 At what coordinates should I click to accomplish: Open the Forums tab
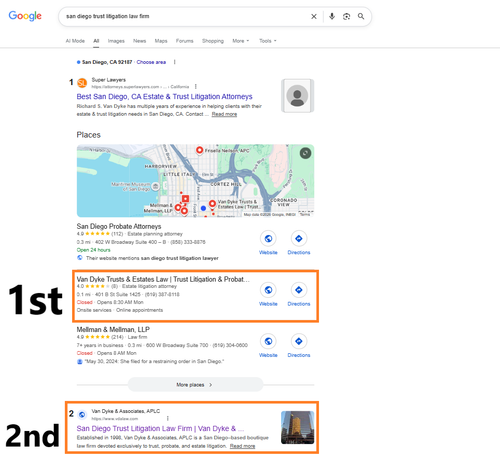pyautogui.click(x=184, y=41)
